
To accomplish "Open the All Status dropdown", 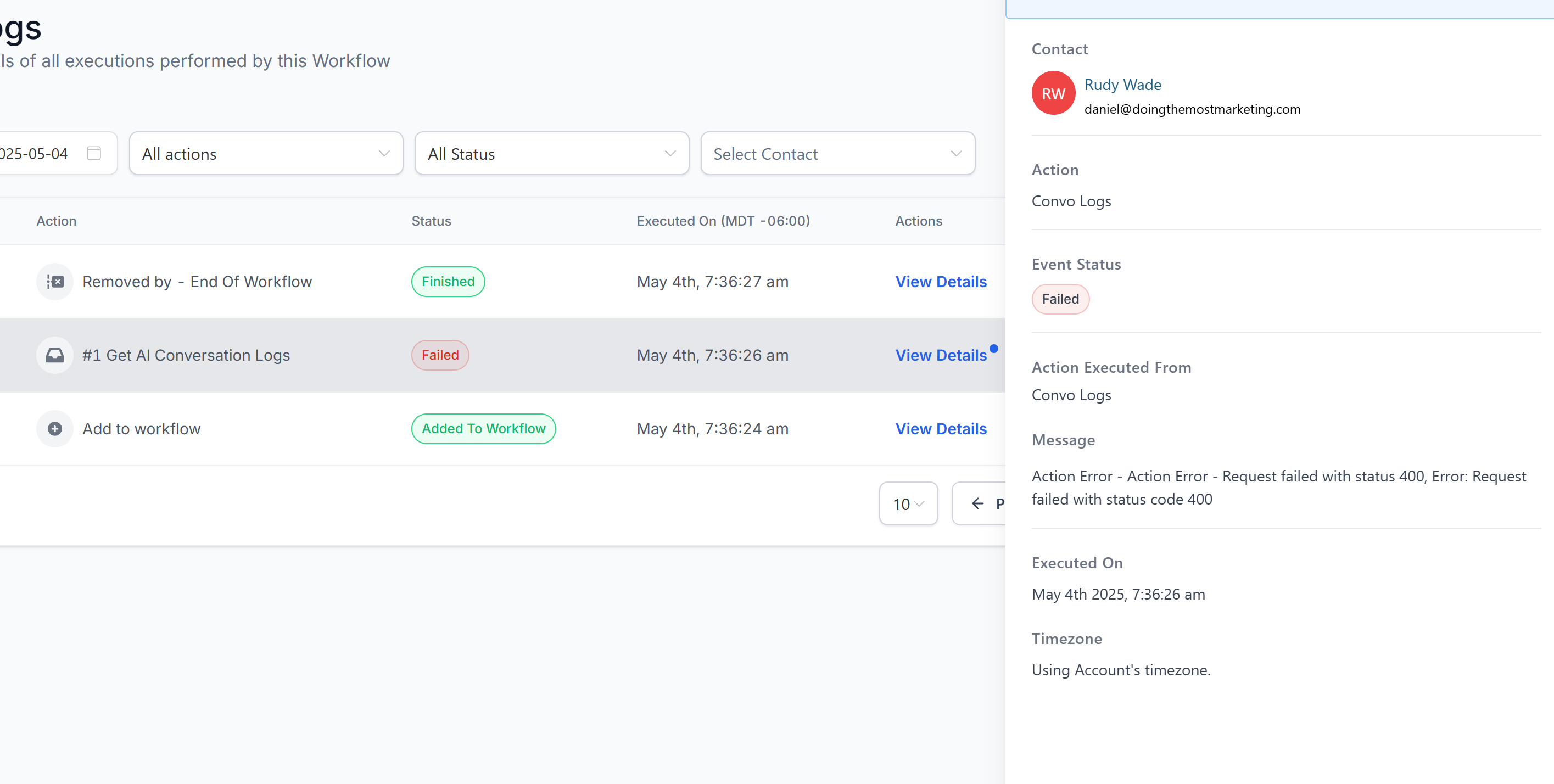I will click(x=551, y=153).
